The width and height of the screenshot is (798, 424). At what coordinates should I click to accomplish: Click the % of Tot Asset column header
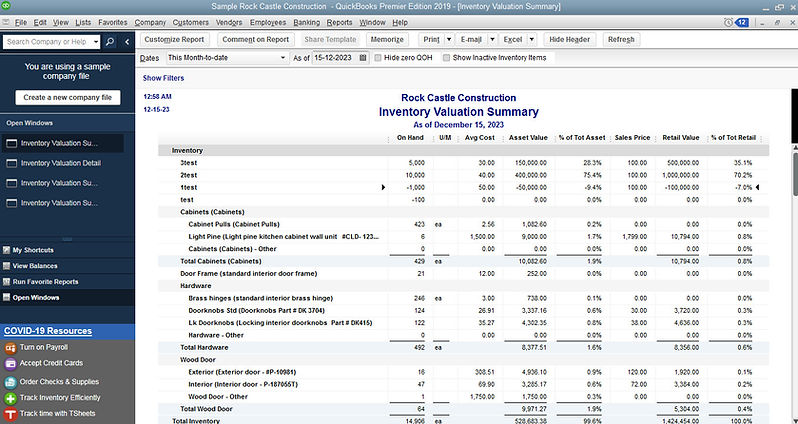(x=582, y=138)
